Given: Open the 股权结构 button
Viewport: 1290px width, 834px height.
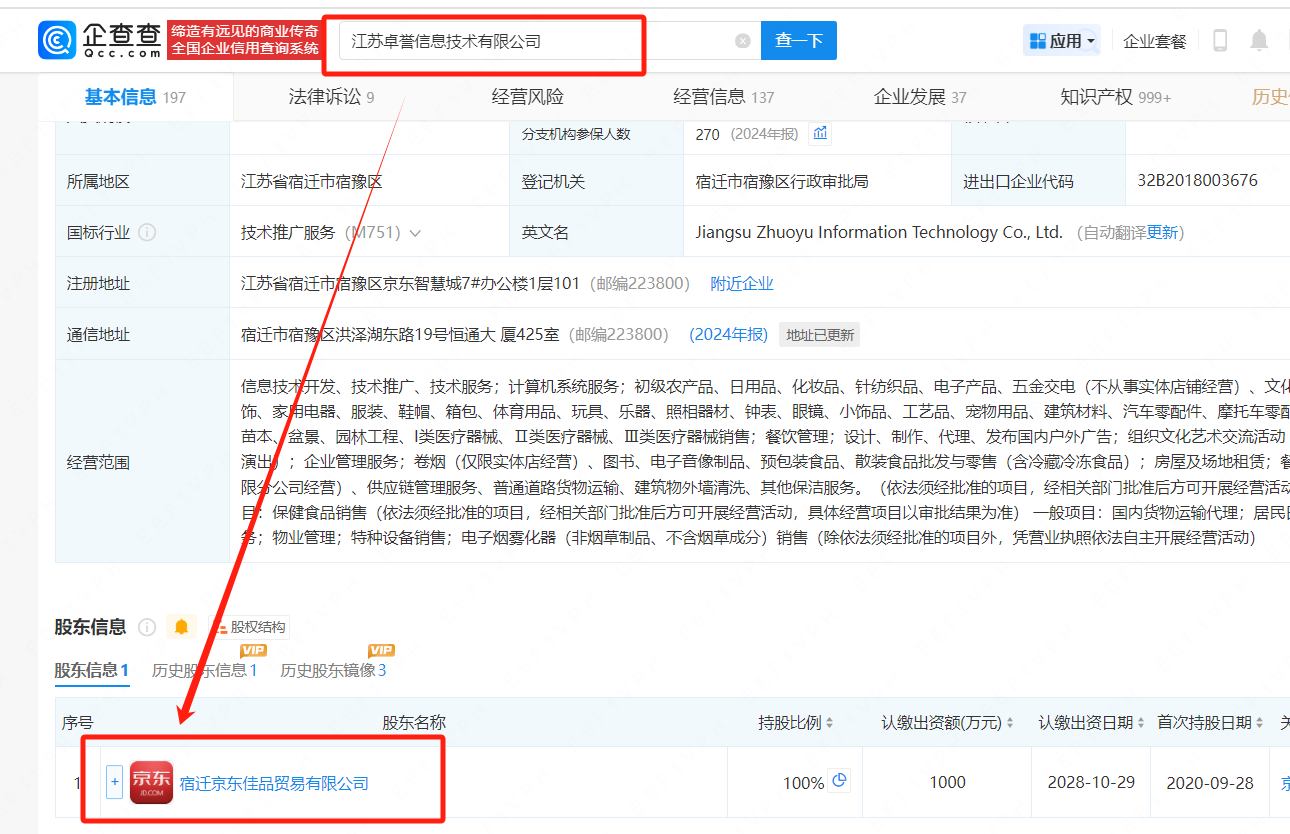Looking at the screenshot, I should (251, 627).
